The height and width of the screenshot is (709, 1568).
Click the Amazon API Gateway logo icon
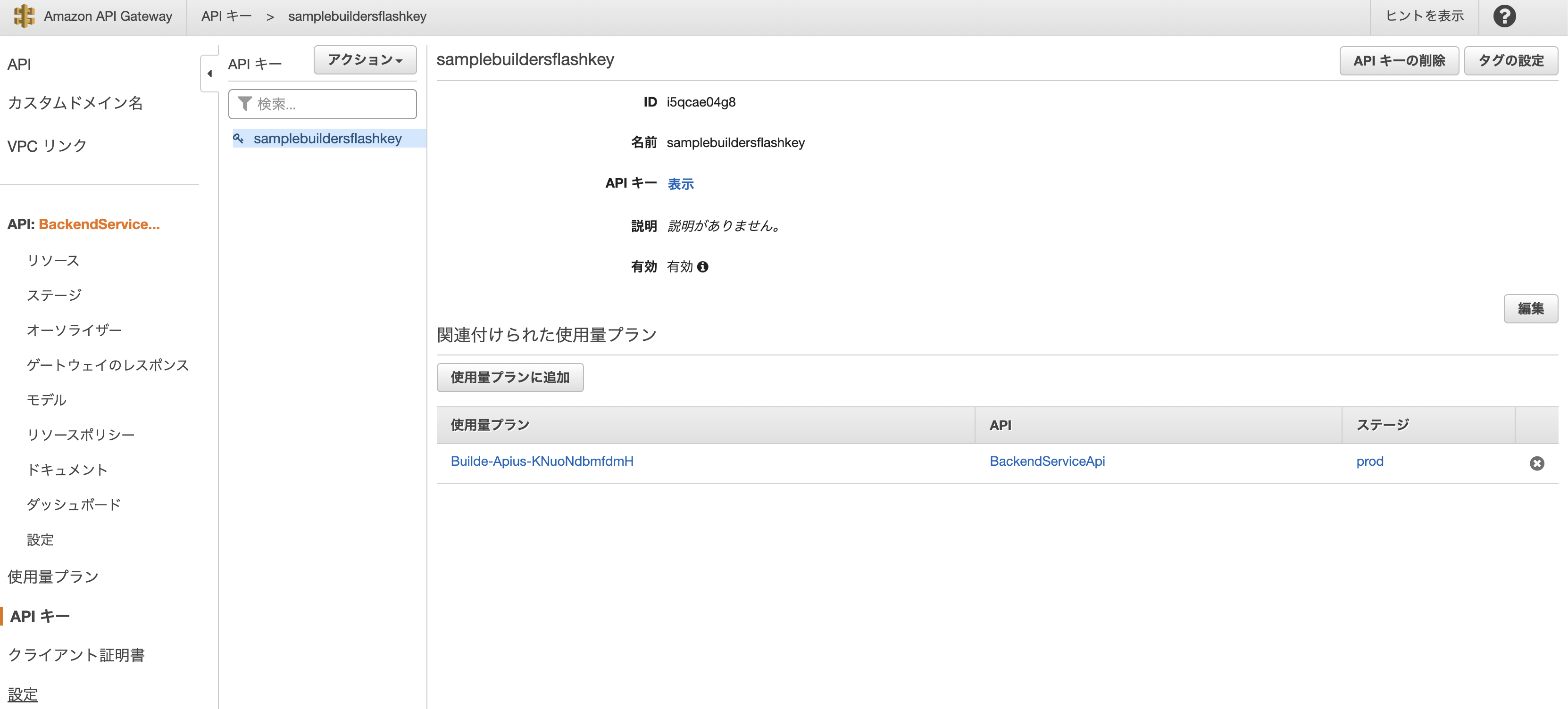point(24,16)
